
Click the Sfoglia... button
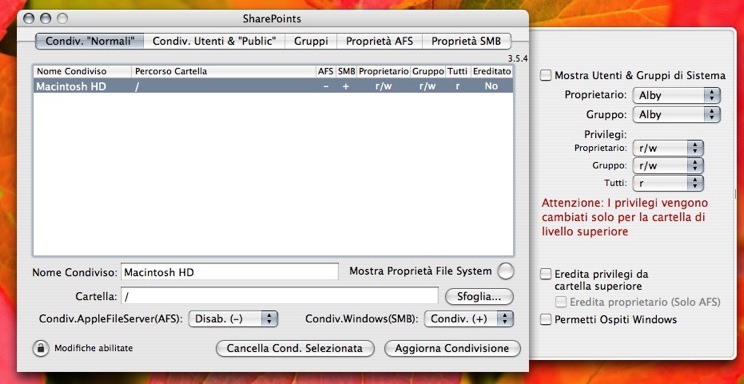pos(479,297)
